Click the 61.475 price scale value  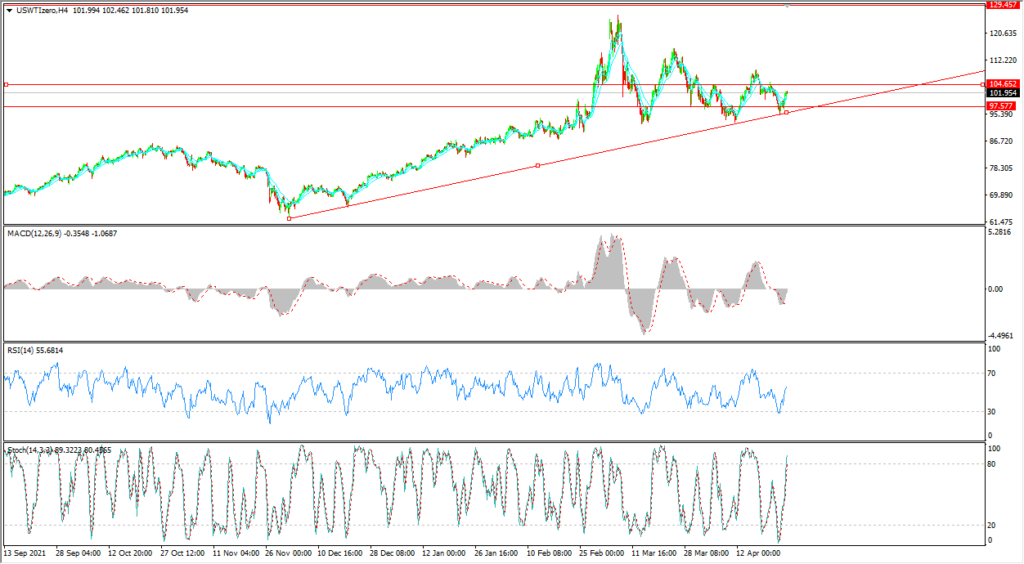coord(1002,223)
